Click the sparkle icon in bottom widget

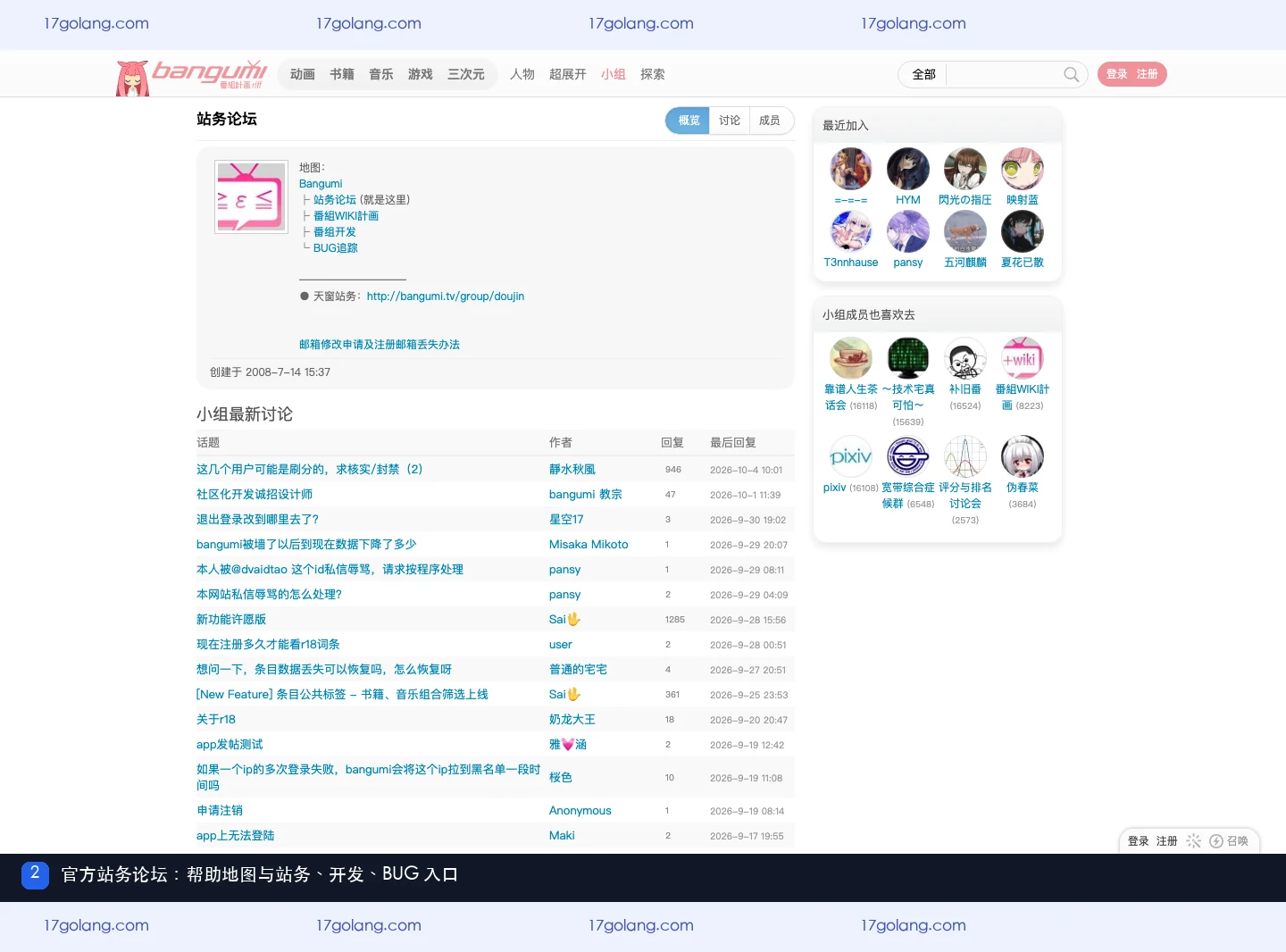[x=1193, y=841]
